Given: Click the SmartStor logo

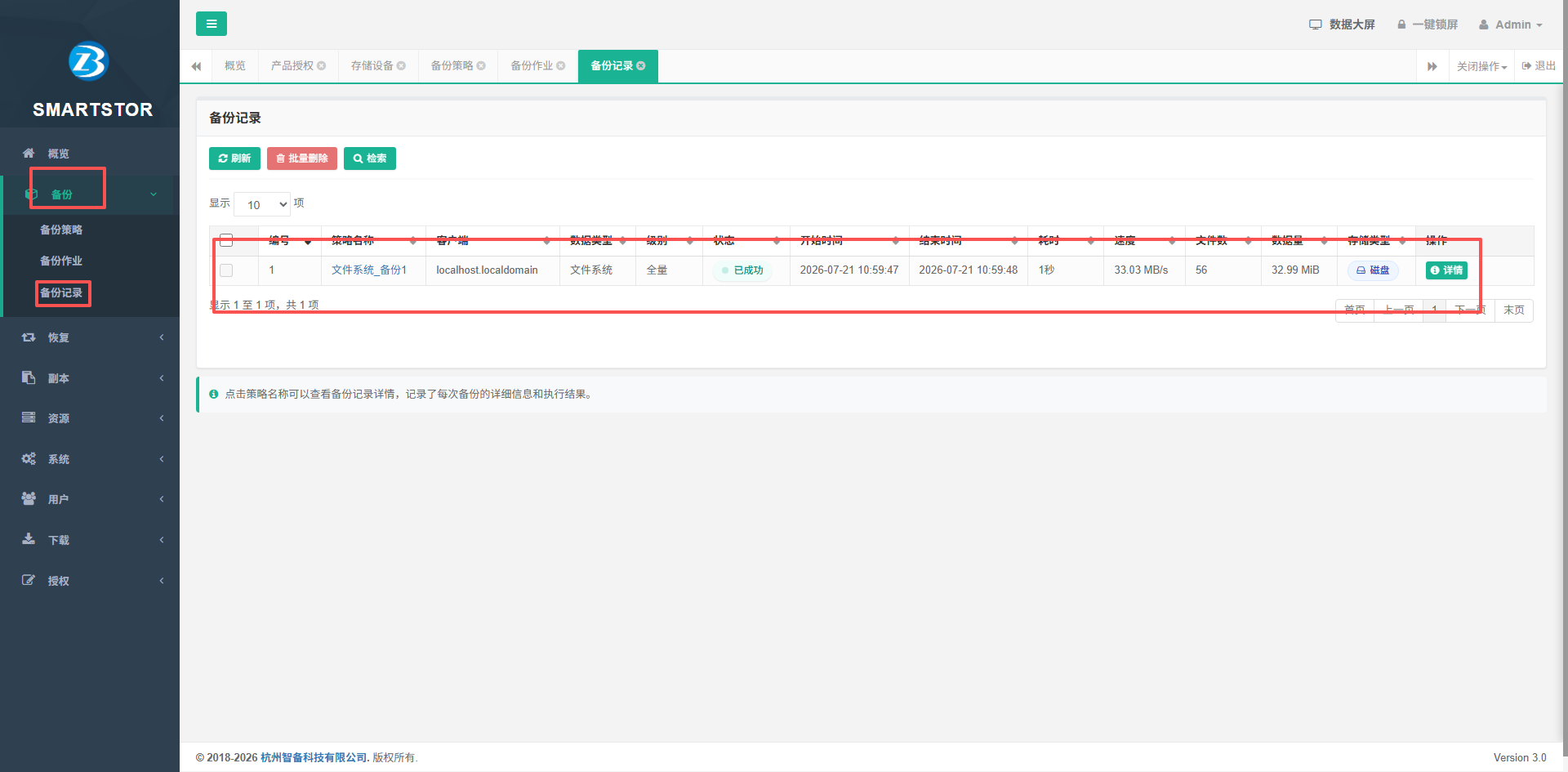Looking at the screenshot, I should click(x=89, y=61).
